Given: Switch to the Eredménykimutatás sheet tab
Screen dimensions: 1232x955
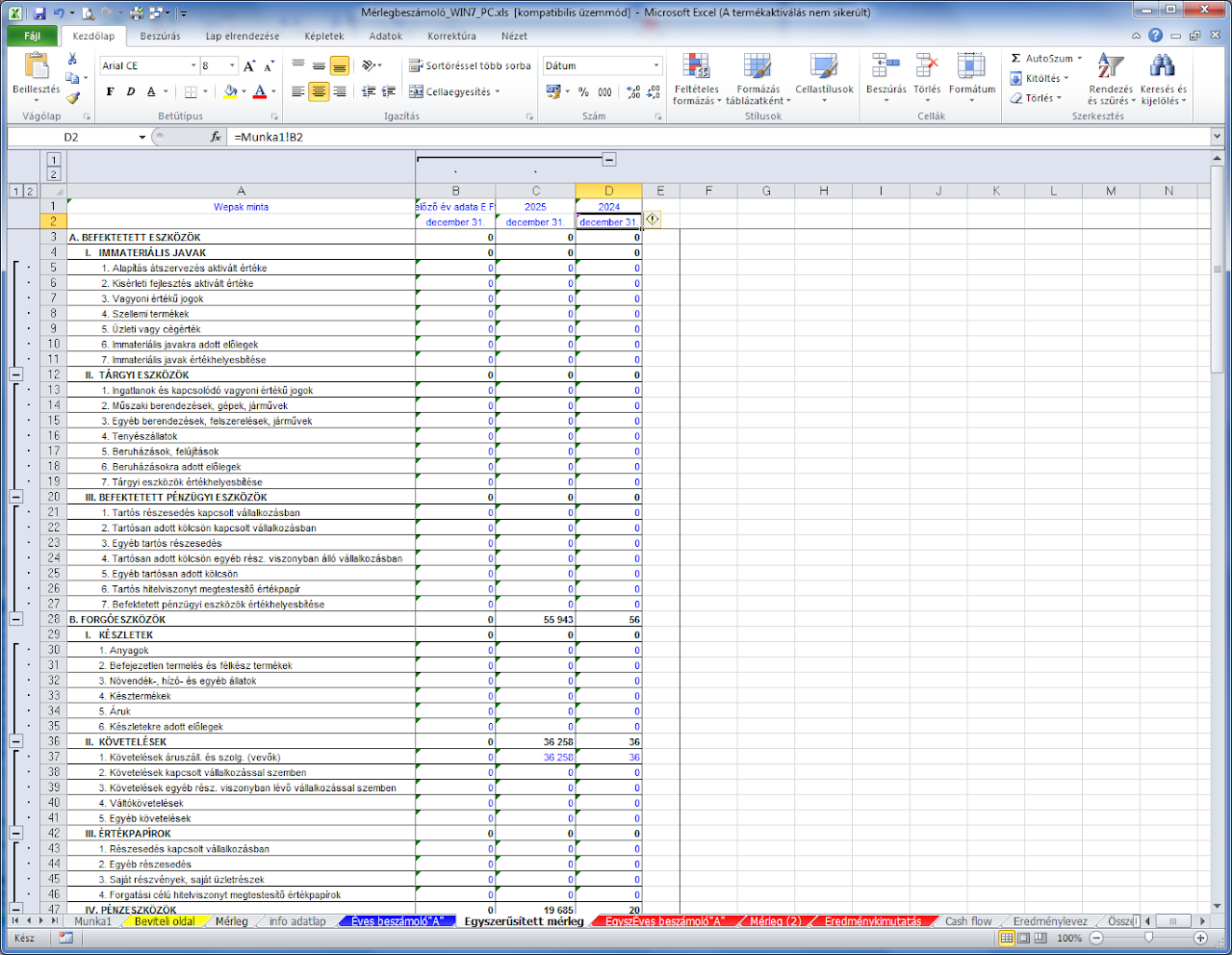Looking at the screenshot, I should [x=872, y=921].
